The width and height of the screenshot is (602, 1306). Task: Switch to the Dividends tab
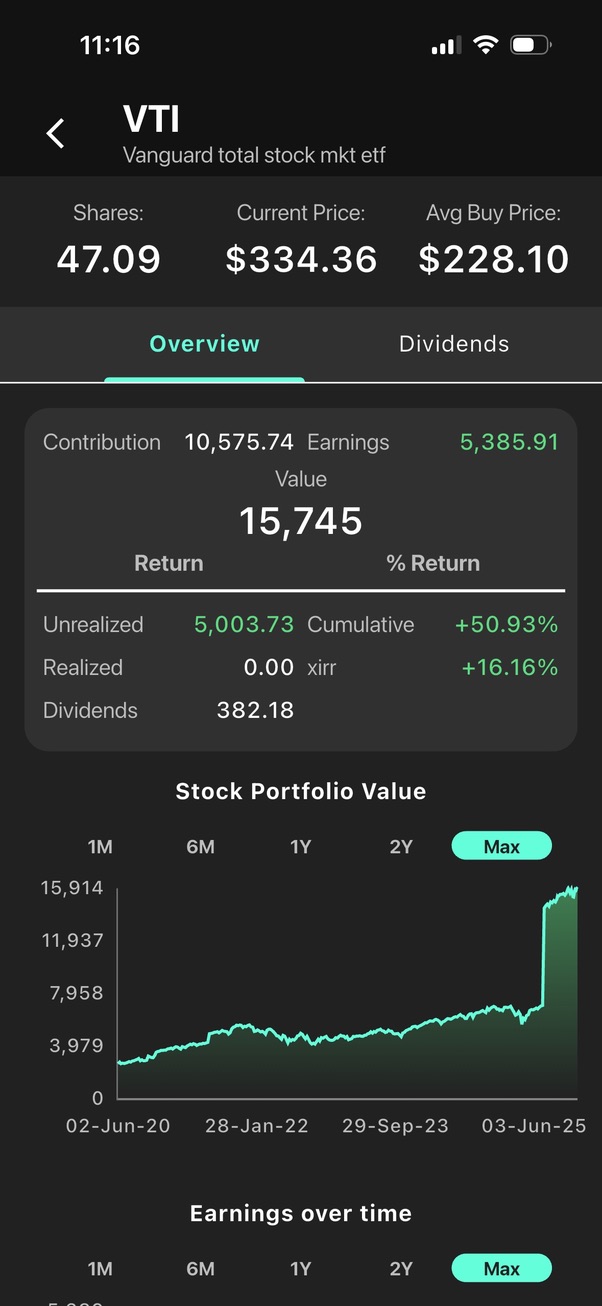click(x=454, y=344)
